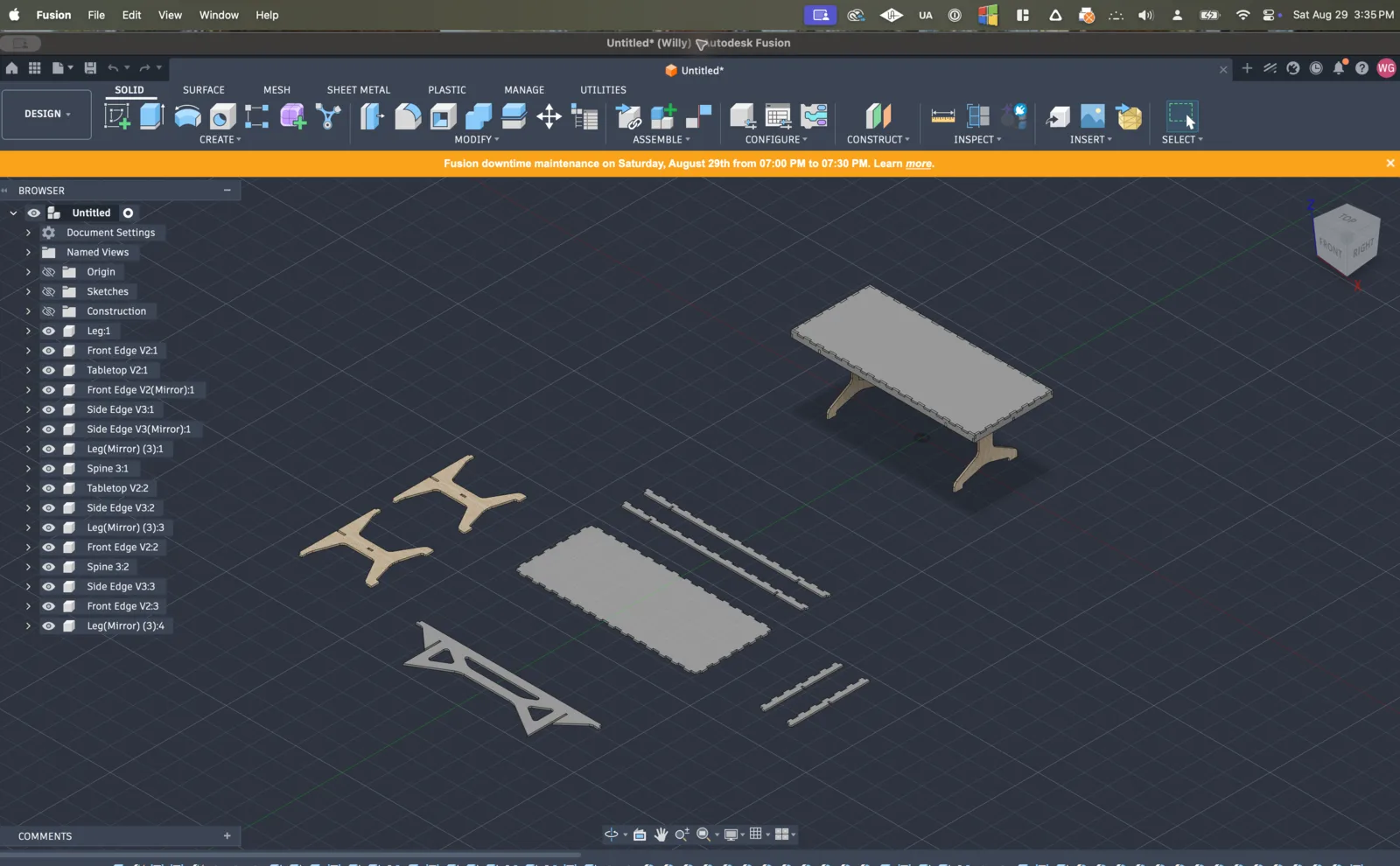Select the Shell tool
Screen dimensions: 1400x866
click(443, 116)
